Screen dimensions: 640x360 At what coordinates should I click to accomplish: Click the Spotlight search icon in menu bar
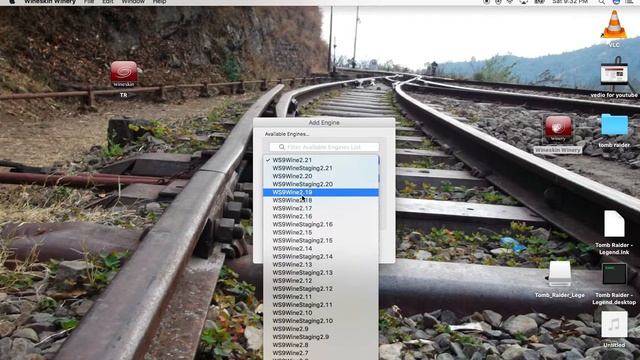(602, 2)
